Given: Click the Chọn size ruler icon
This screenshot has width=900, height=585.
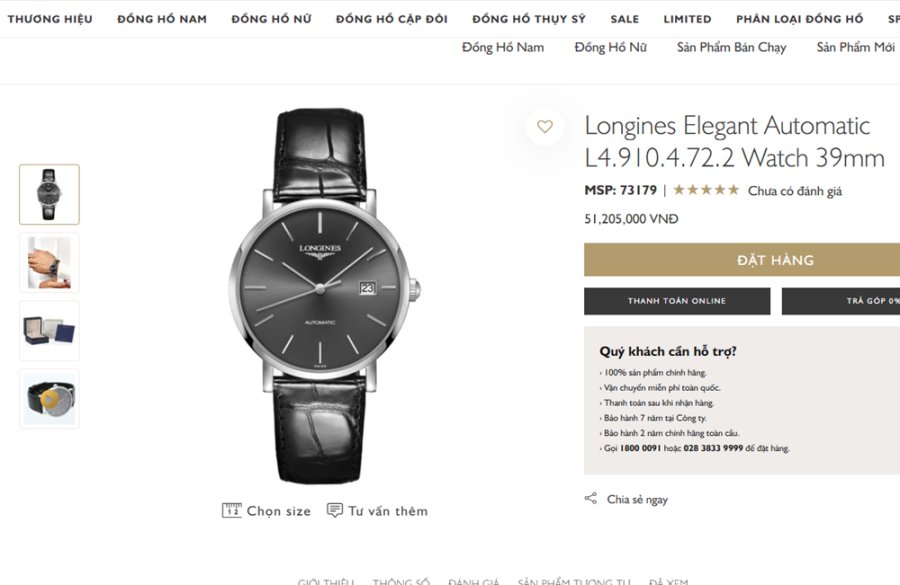Looking at the screenshot, I should click(x=232, y=511).
